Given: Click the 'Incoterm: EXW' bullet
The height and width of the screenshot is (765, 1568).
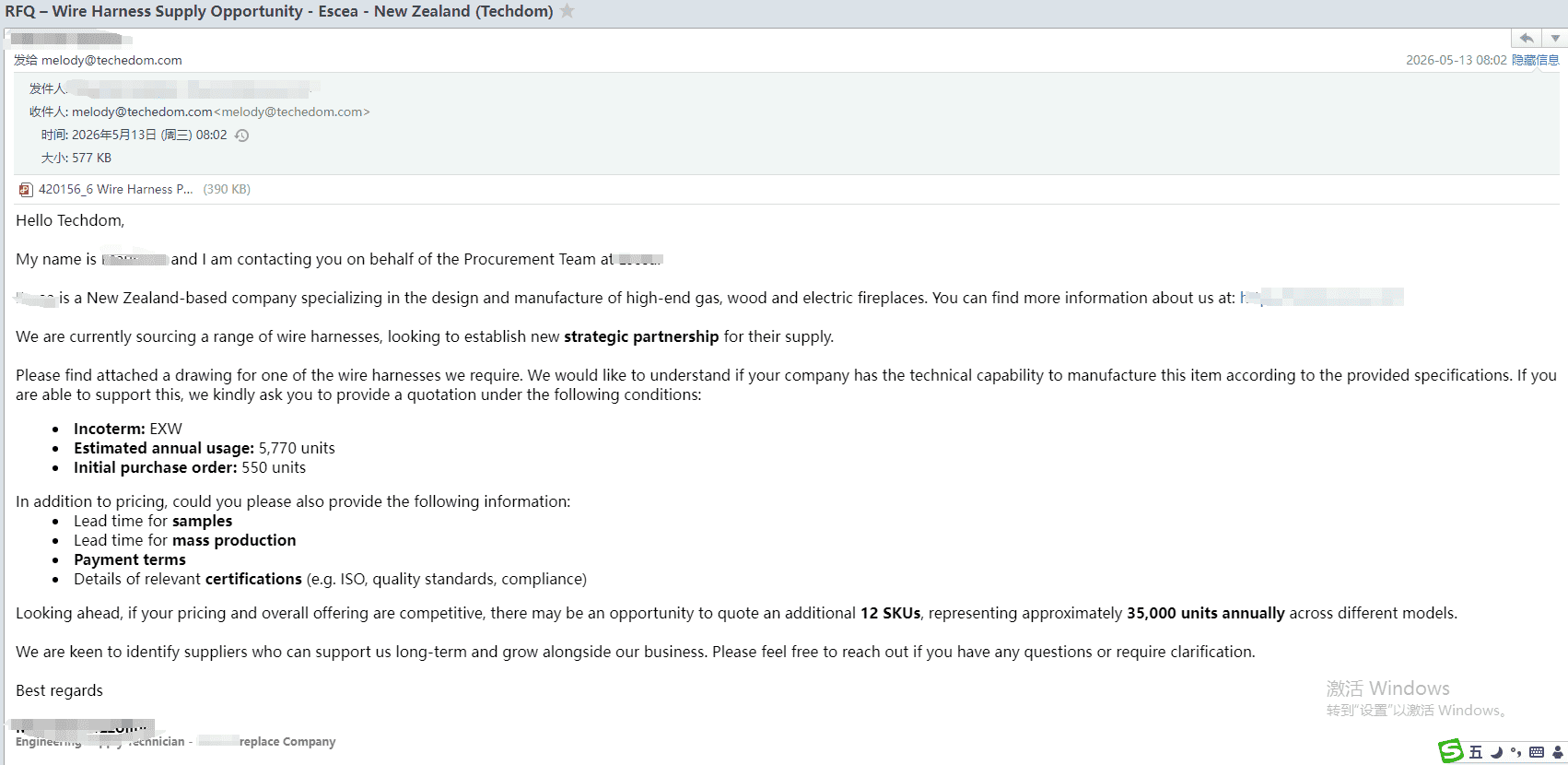Looking at the screenshot, I should tap(128, 429).
